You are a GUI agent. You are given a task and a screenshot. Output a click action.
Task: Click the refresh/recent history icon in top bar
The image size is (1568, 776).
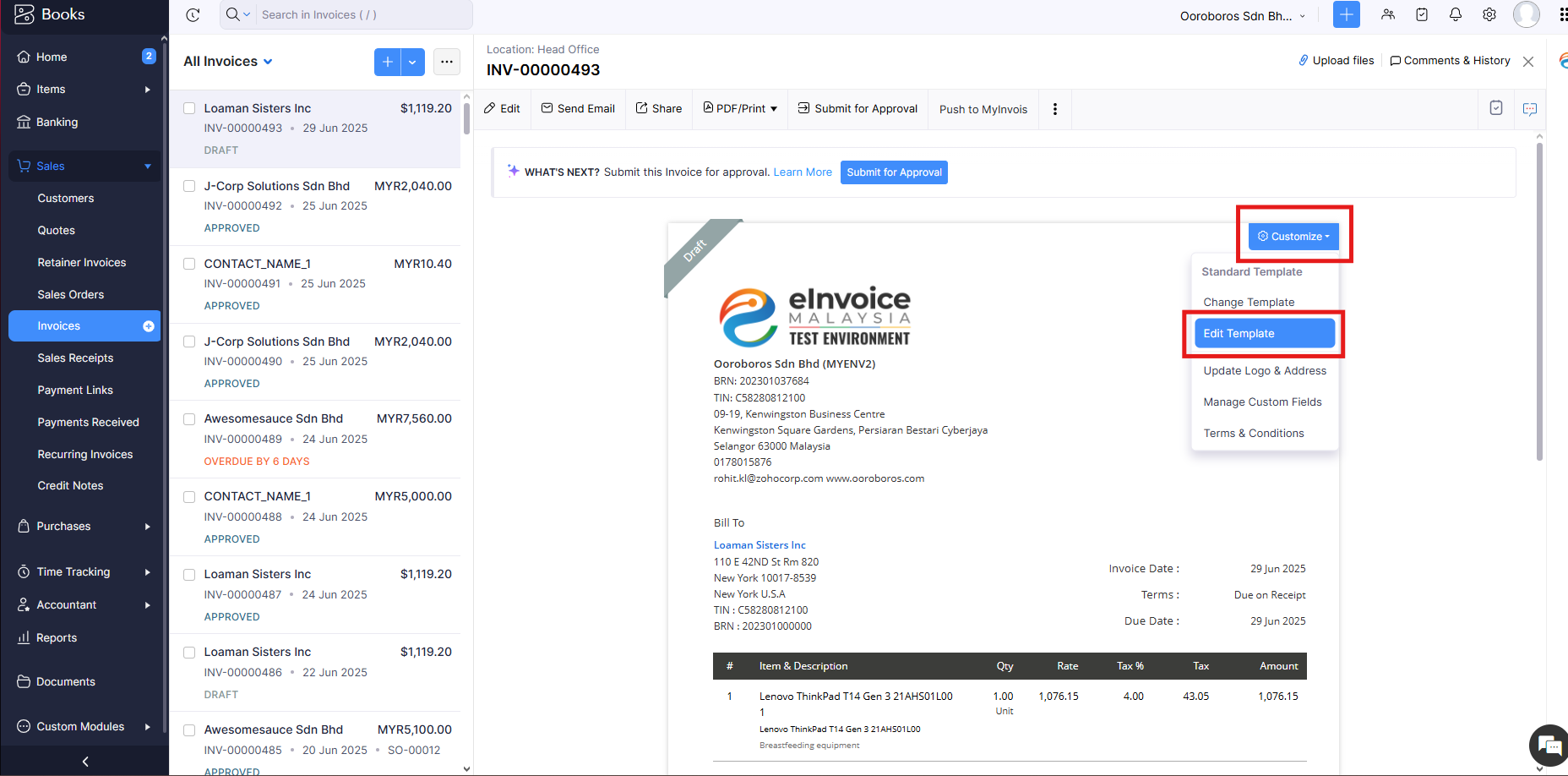pyautogui.click(x=193, y=14)
